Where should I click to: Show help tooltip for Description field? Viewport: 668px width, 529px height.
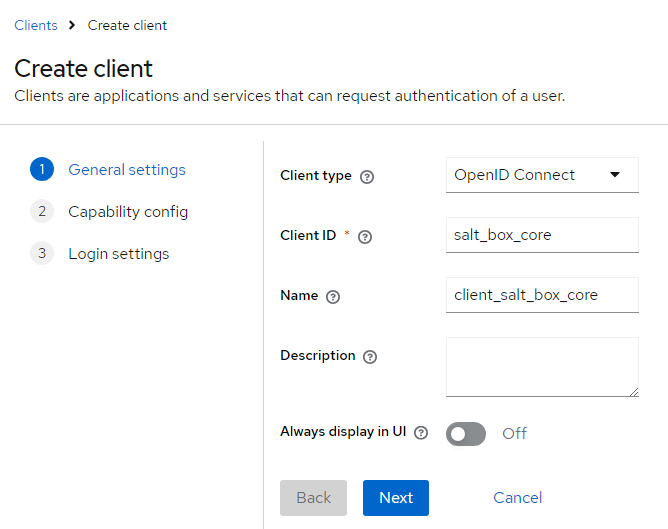pos(370,357)
